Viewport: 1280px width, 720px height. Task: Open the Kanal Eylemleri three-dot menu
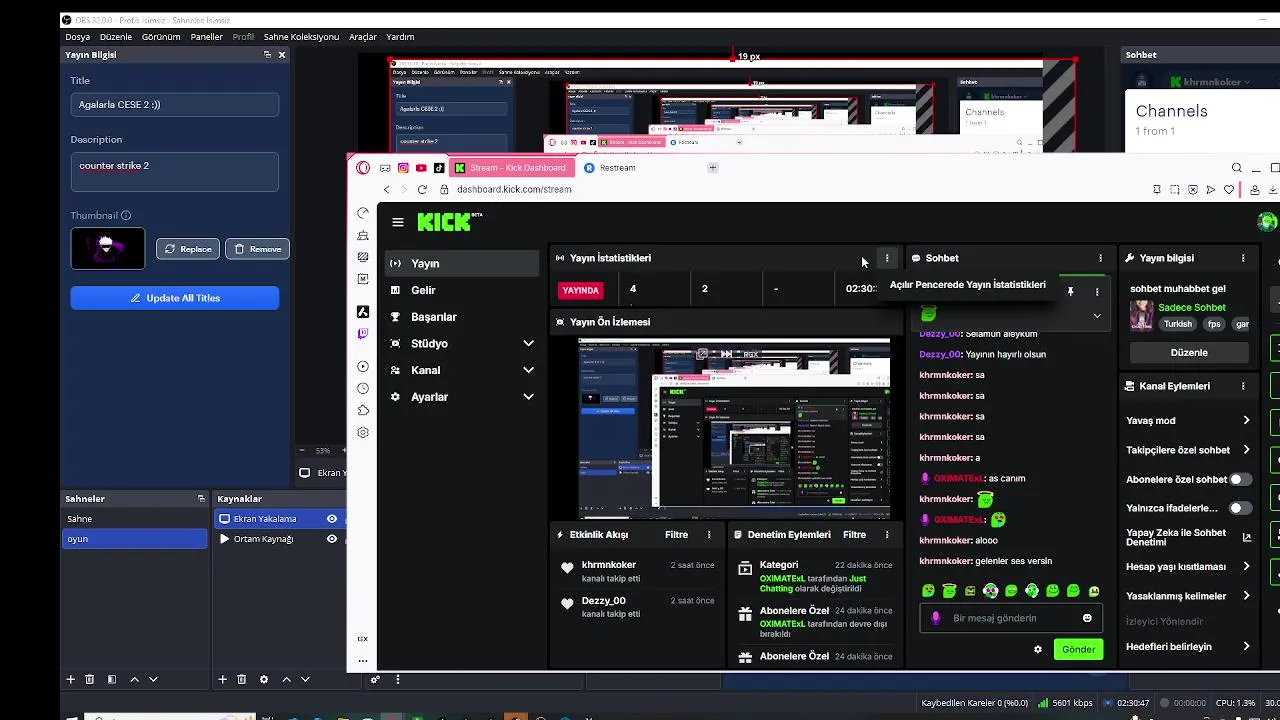pyautogui.click(x=1243, y=386)
